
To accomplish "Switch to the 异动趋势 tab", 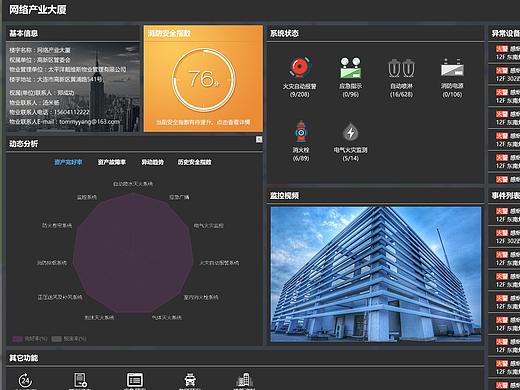I will pyautogui.click(x=152, y=162).
